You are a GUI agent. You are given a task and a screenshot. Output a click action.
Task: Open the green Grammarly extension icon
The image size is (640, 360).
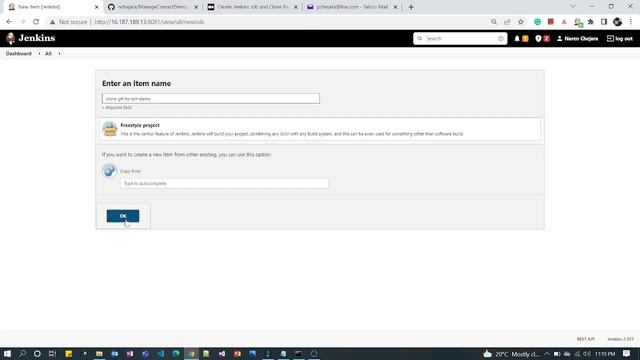pyautogui.click(x=537, y=22)
